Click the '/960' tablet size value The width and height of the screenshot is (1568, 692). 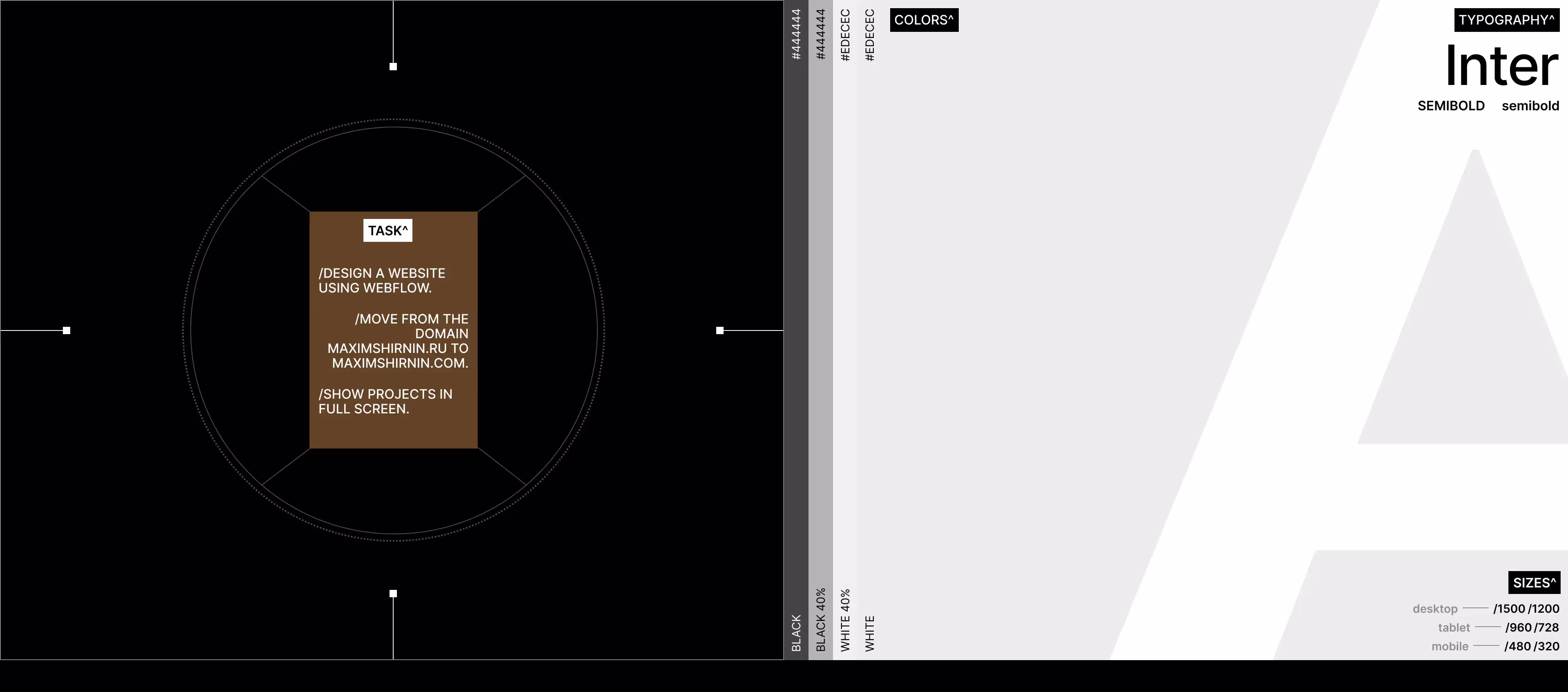(x=1518, y=627)
